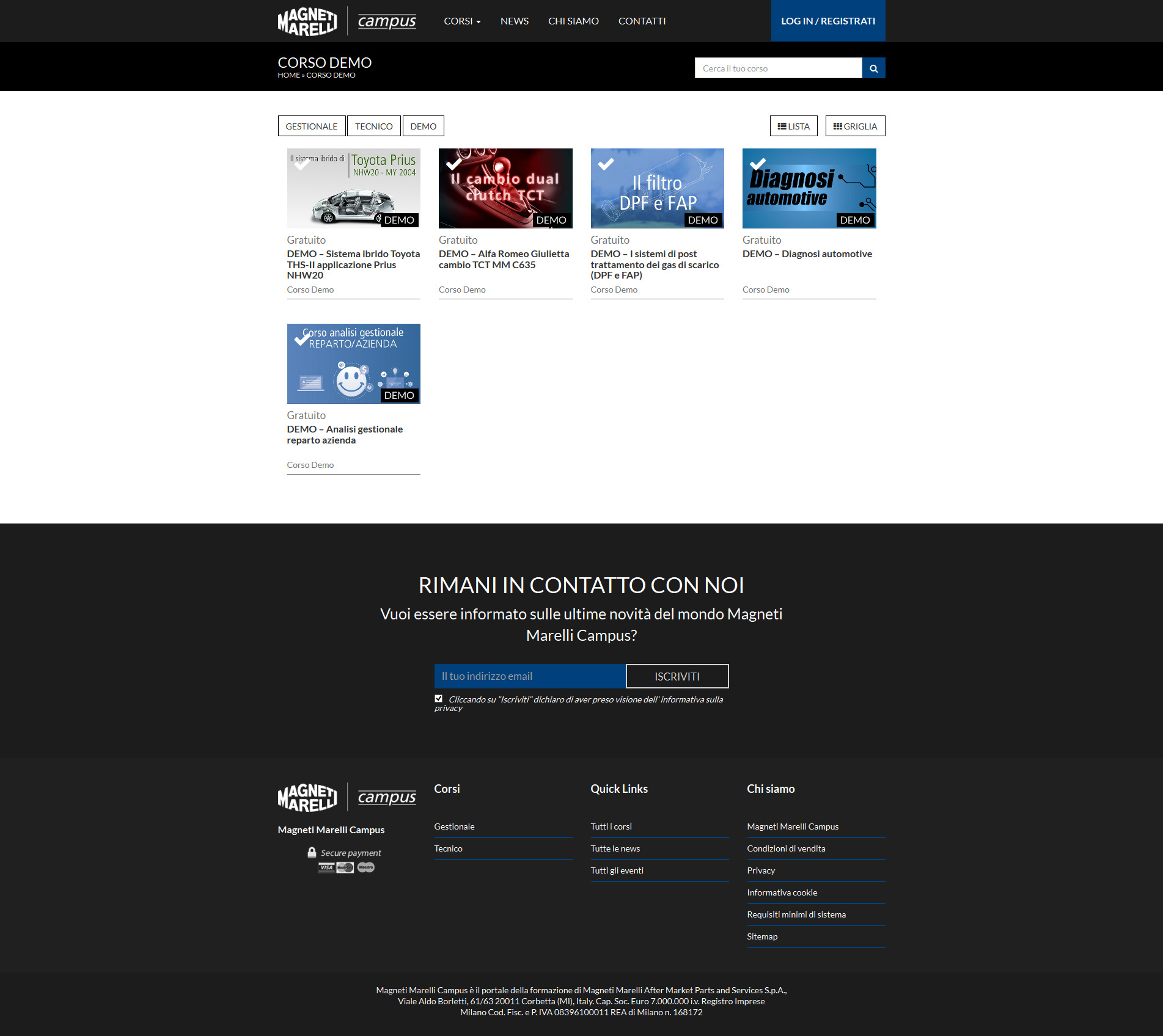Screen dimensions: 1163x1036
Task: Click the Maestro card icon
Action: 366,867
